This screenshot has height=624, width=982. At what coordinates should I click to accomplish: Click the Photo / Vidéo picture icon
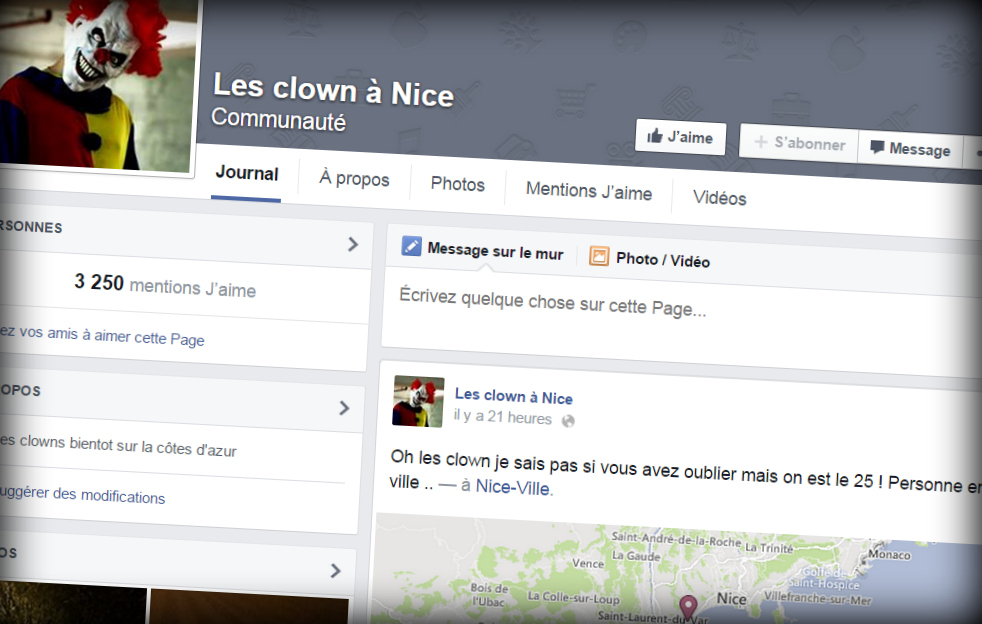tap(599, 256)
